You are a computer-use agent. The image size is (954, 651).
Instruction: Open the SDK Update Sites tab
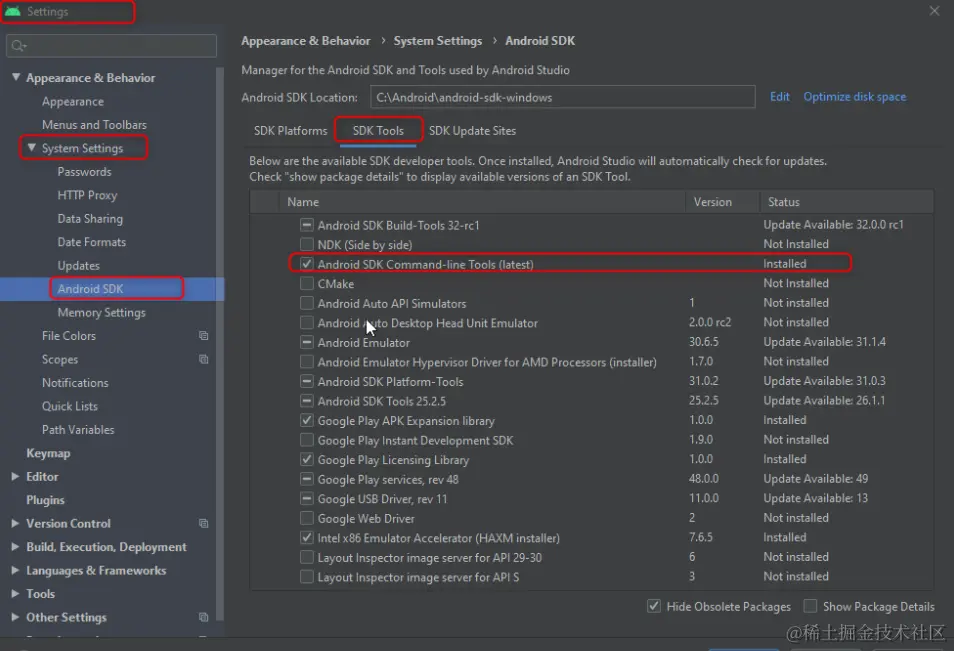(x=472, y=131)
